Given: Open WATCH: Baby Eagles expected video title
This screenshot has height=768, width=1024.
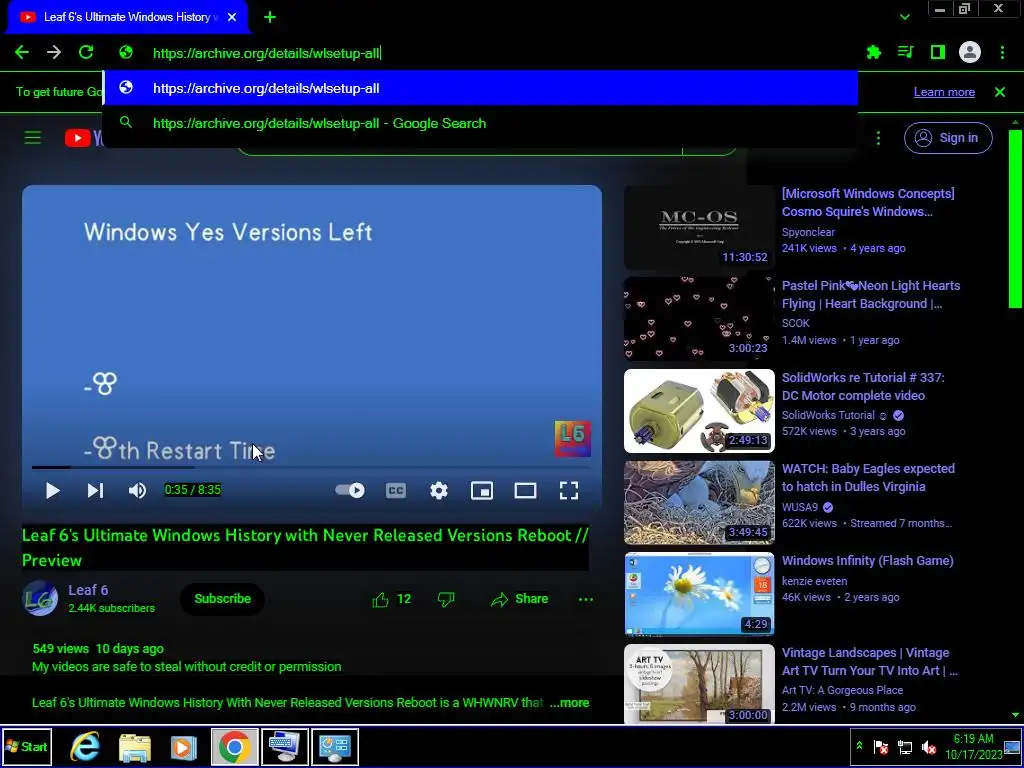Looking at the screenshot, I should (868, 477).
